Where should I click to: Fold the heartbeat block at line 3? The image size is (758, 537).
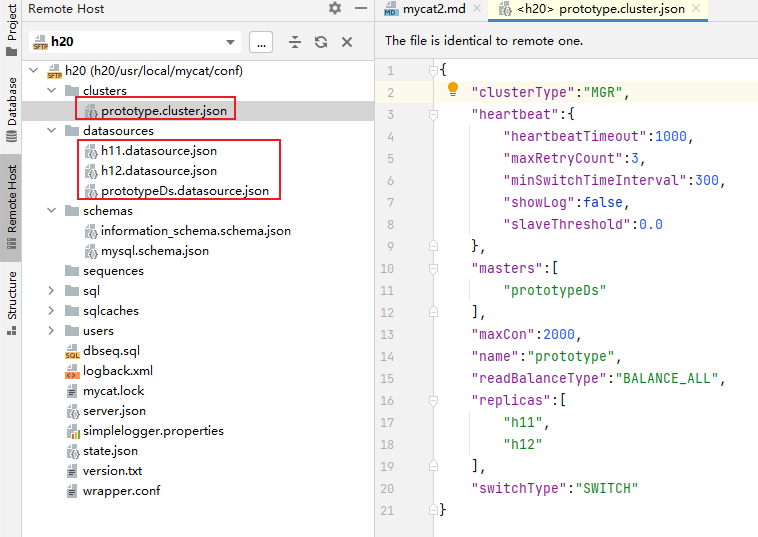[433, 115]
